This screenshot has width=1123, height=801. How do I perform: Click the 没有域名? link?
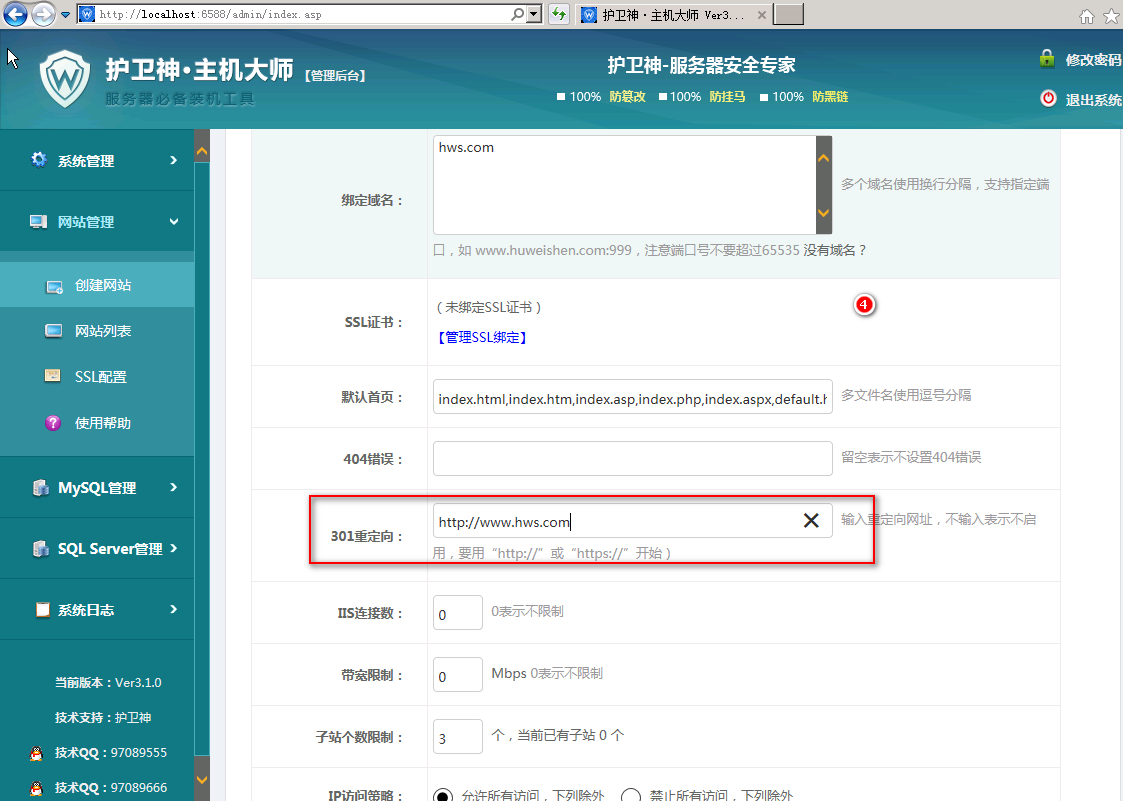coord(835,250)
